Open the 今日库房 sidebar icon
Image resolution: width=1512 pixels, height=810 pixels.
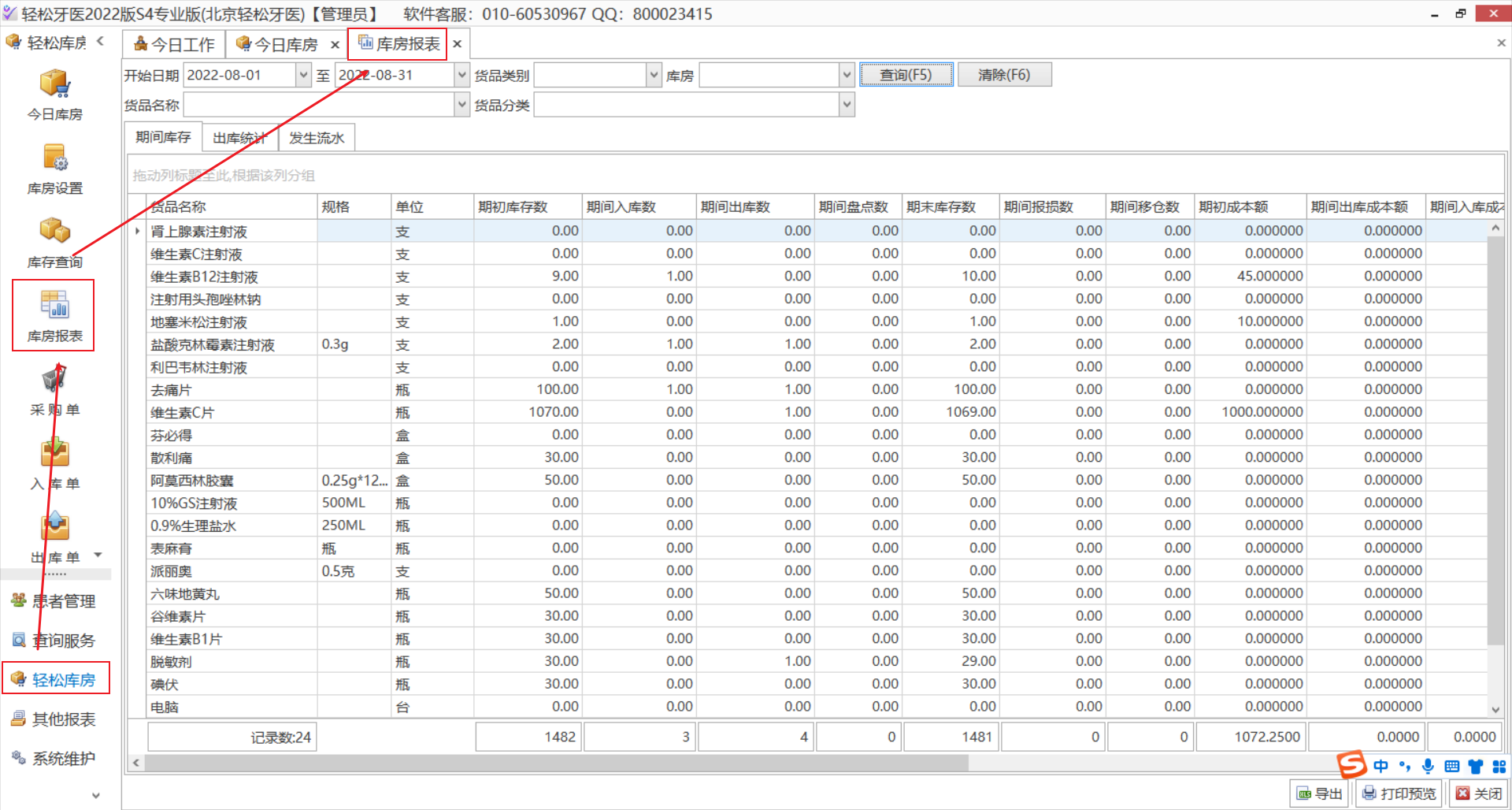(x=55, y=95)
